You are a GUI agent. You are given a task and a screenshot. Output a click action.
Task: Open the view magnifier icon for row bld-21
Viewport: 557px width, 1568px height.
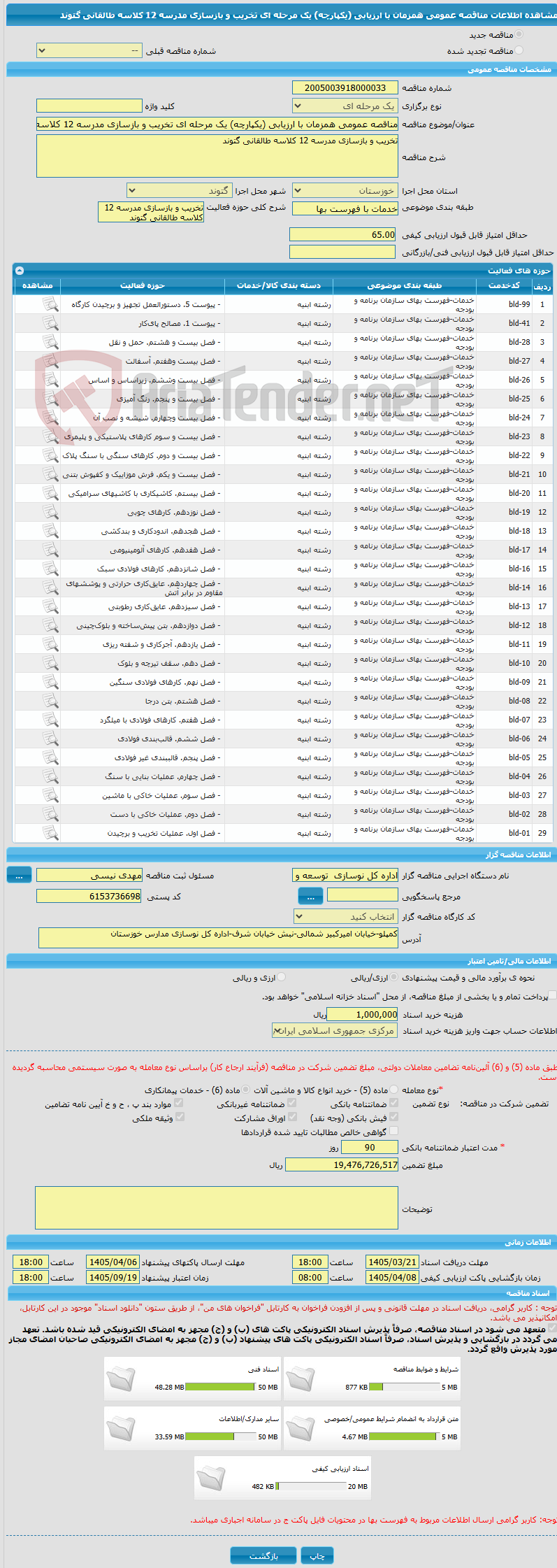coord(50,474)
